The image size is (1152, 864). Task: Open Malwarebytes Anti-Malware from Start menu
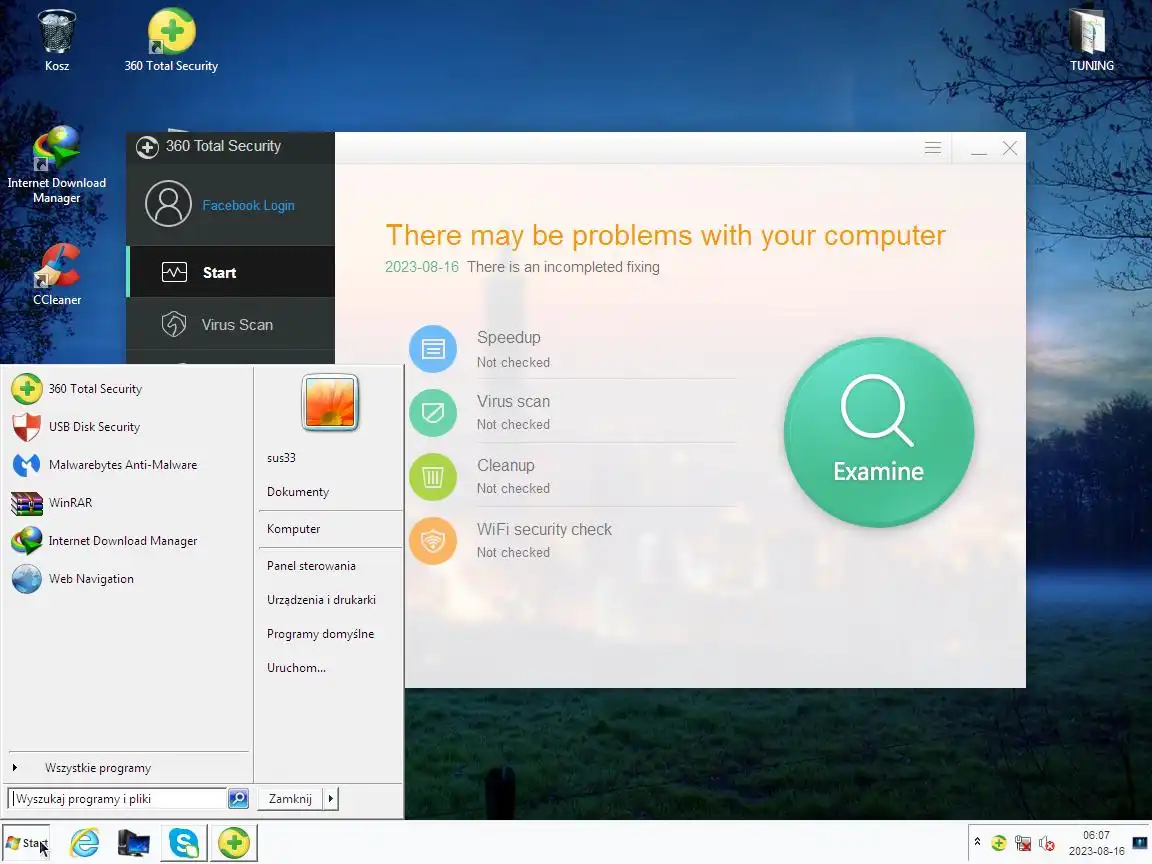pos(128,465)
